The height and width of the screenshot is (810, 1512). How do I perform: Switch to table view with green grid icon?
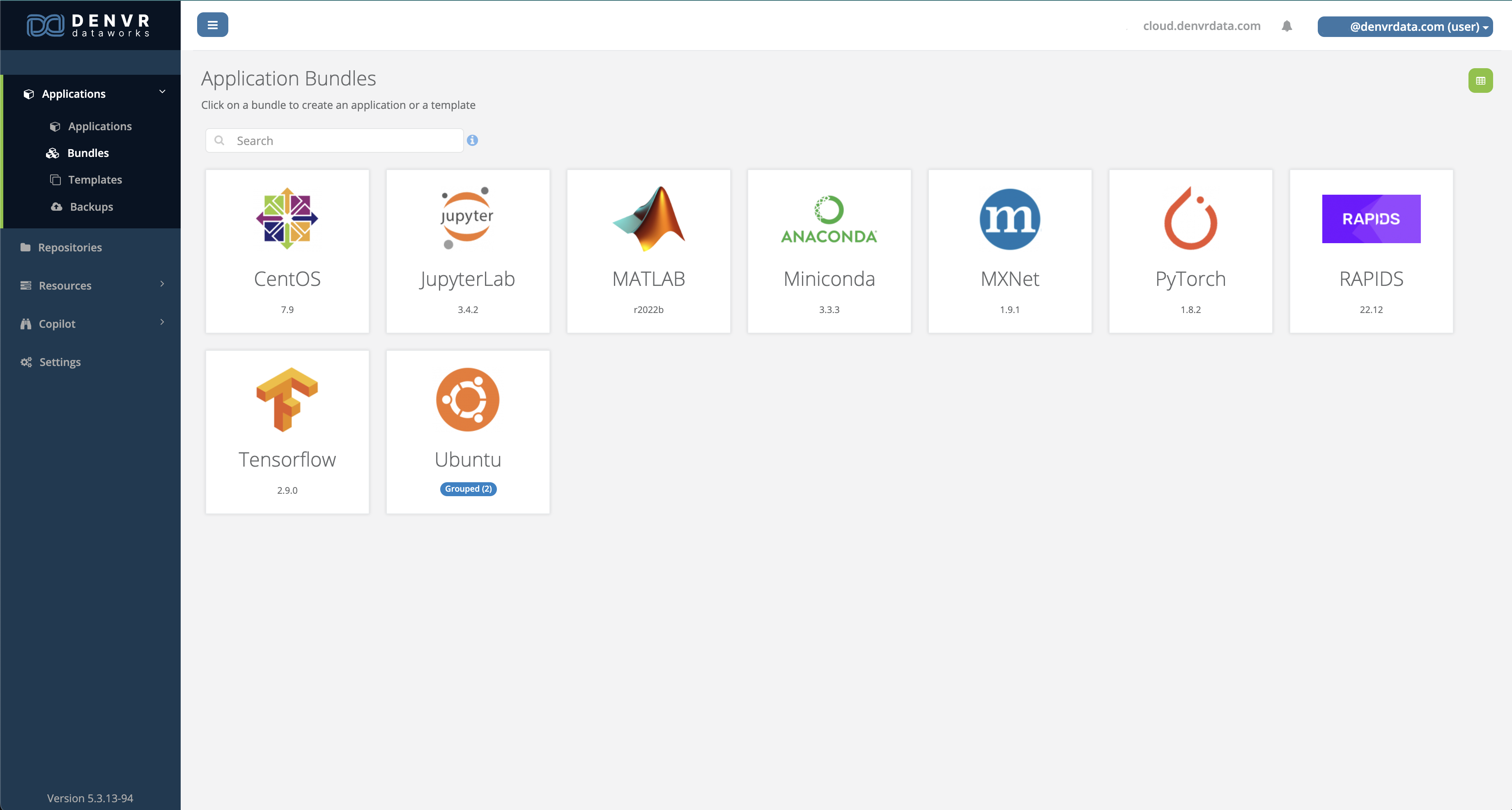tap(1480, 81)
